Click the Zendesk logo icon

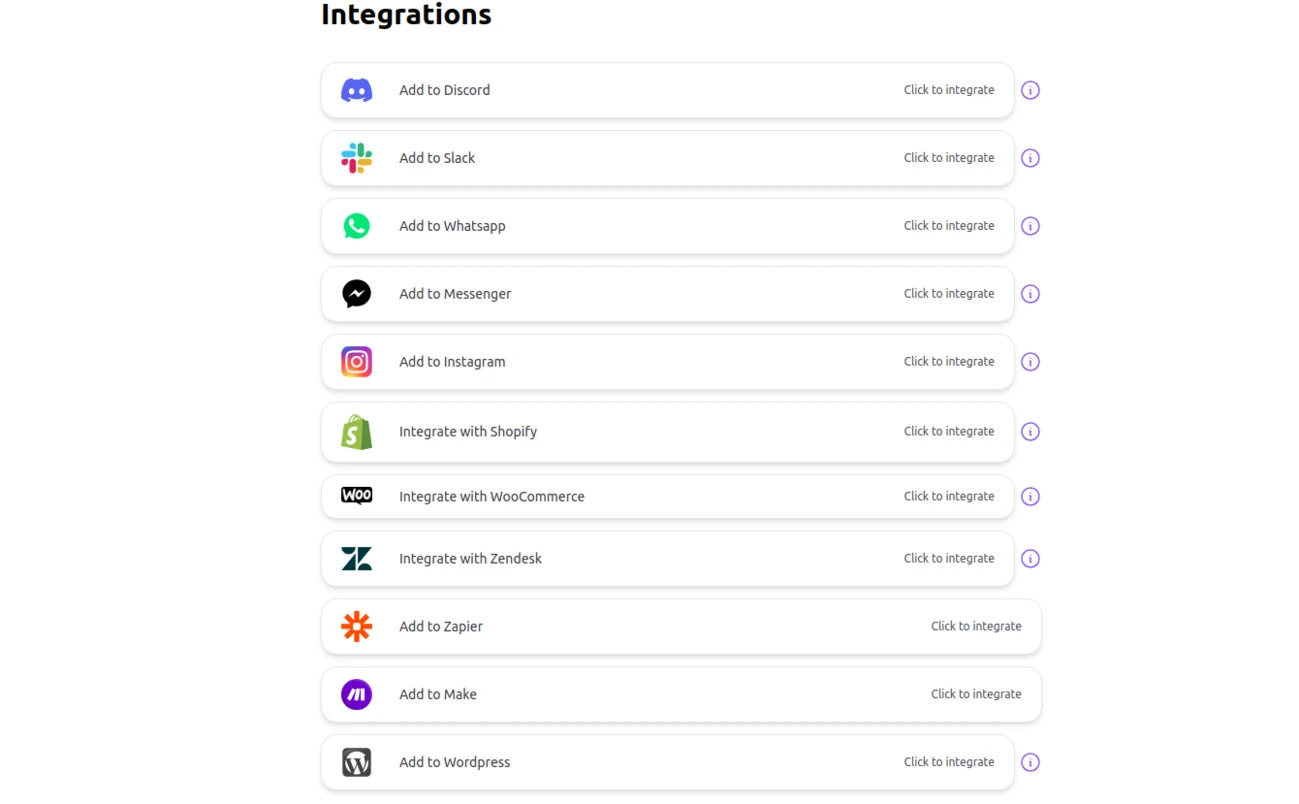pos(356,558)
